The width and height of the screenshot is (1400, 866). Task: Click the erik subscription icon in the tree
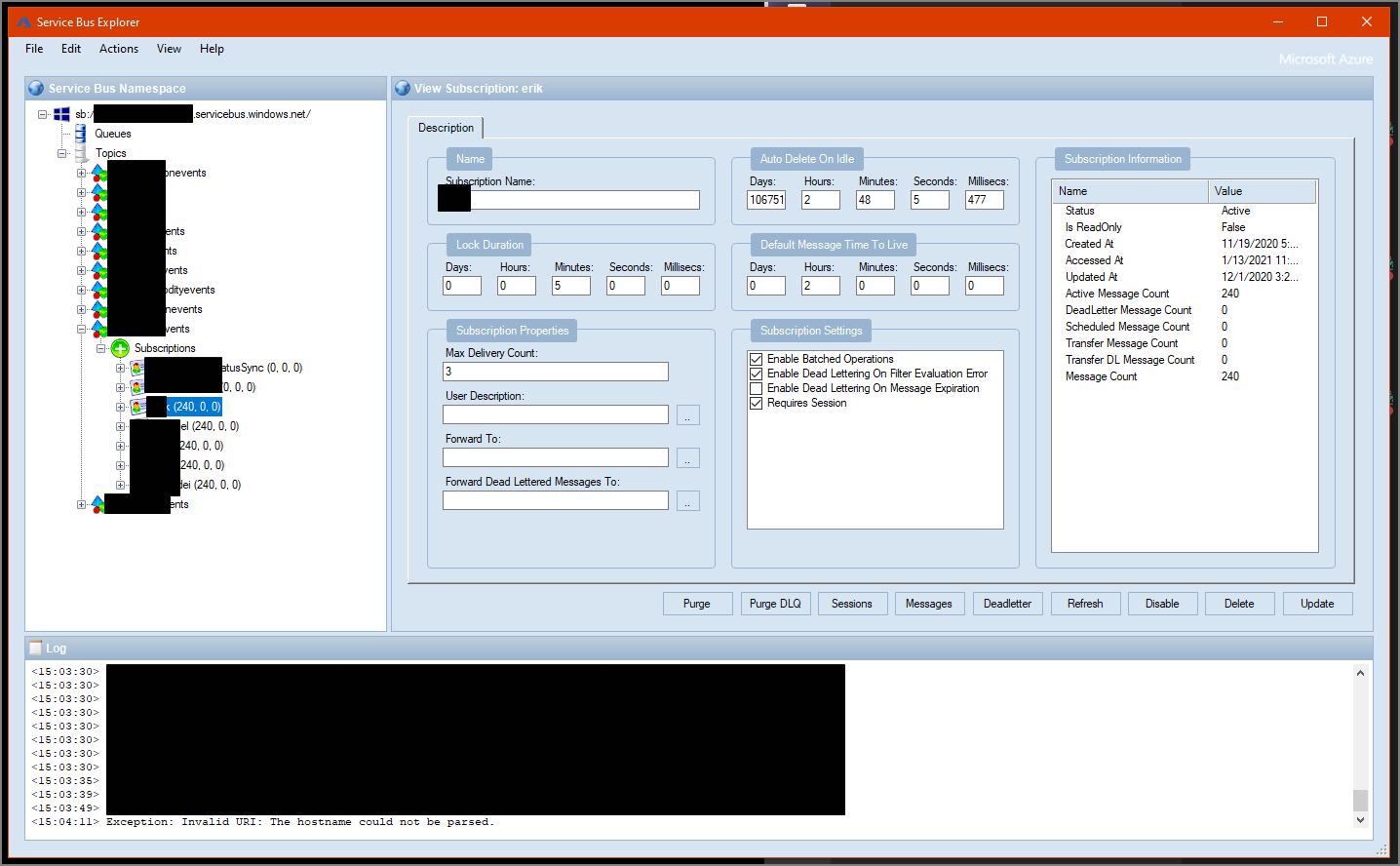(x=137, y=407)
